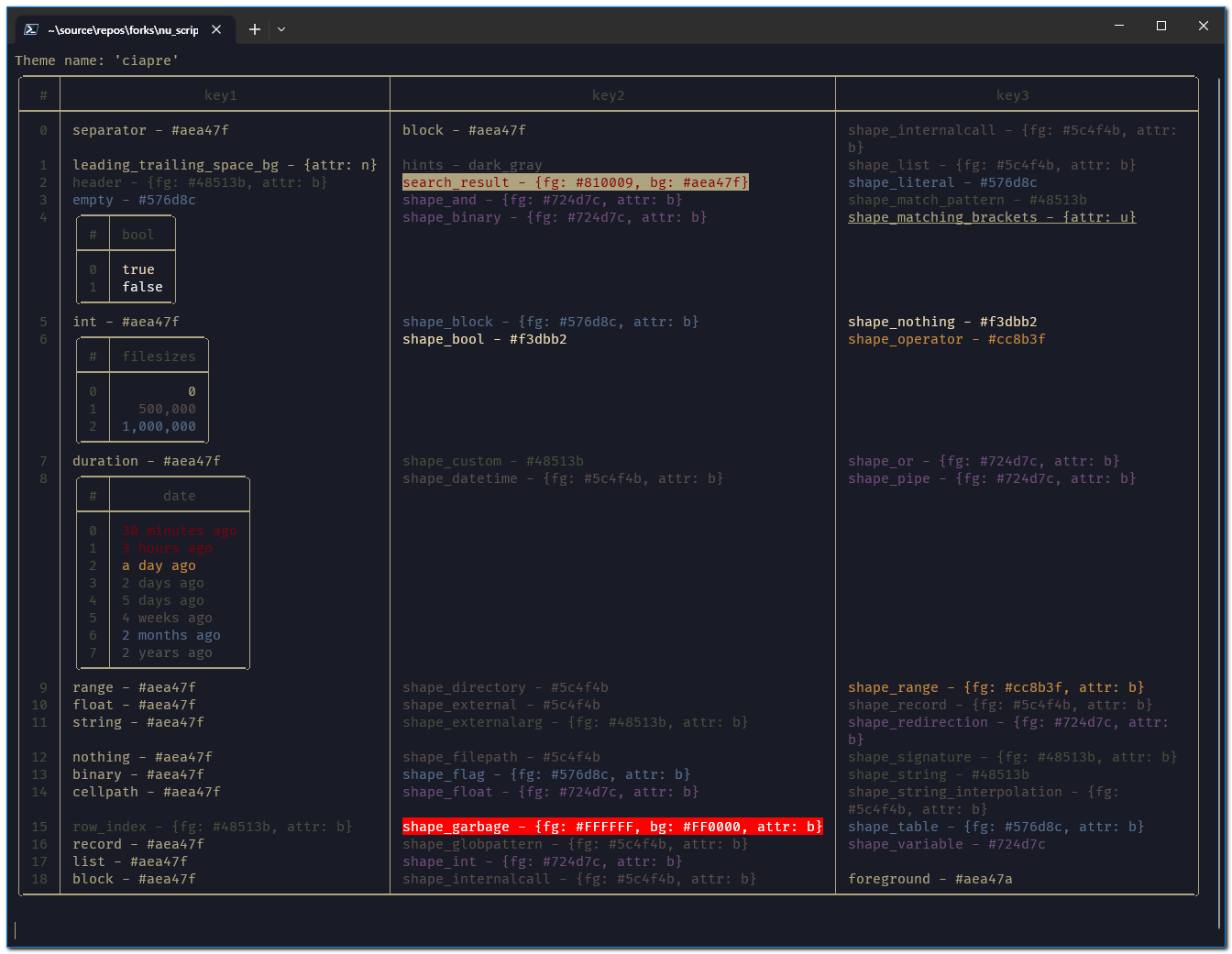Click the 'nothing - #aea47f' row
1232x954 pixels.
pyautogui.click(x=142, y=757)
